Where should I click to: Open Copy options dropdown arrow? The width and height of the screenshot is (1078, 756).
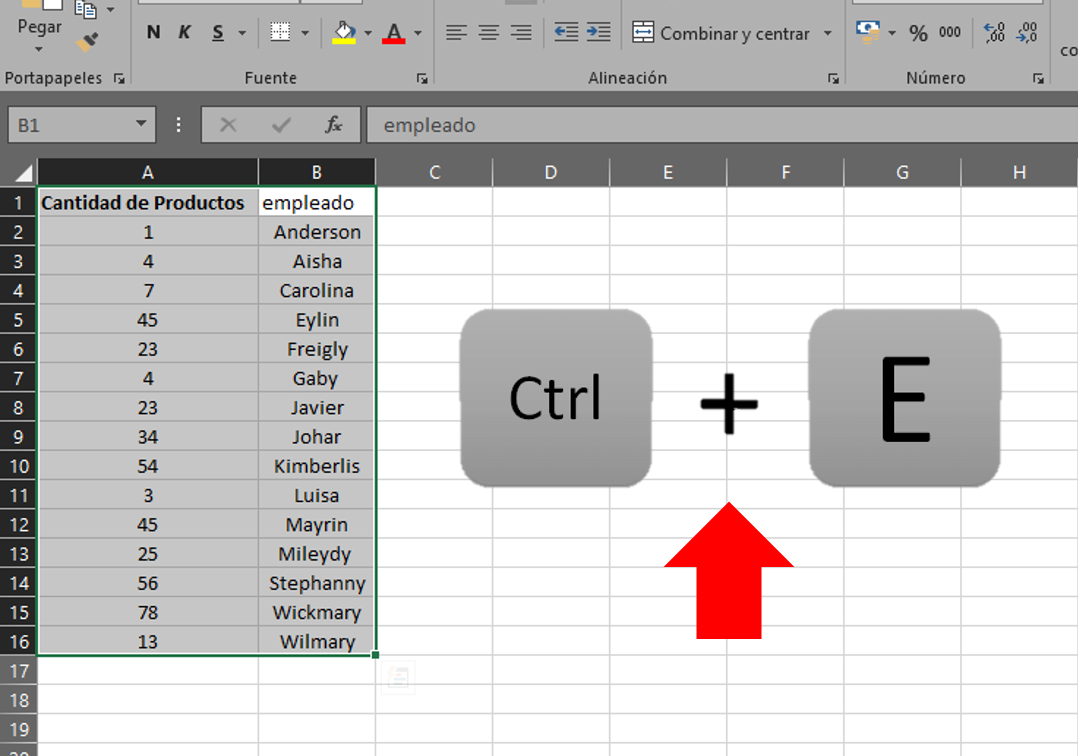click(x=111, y=10)
